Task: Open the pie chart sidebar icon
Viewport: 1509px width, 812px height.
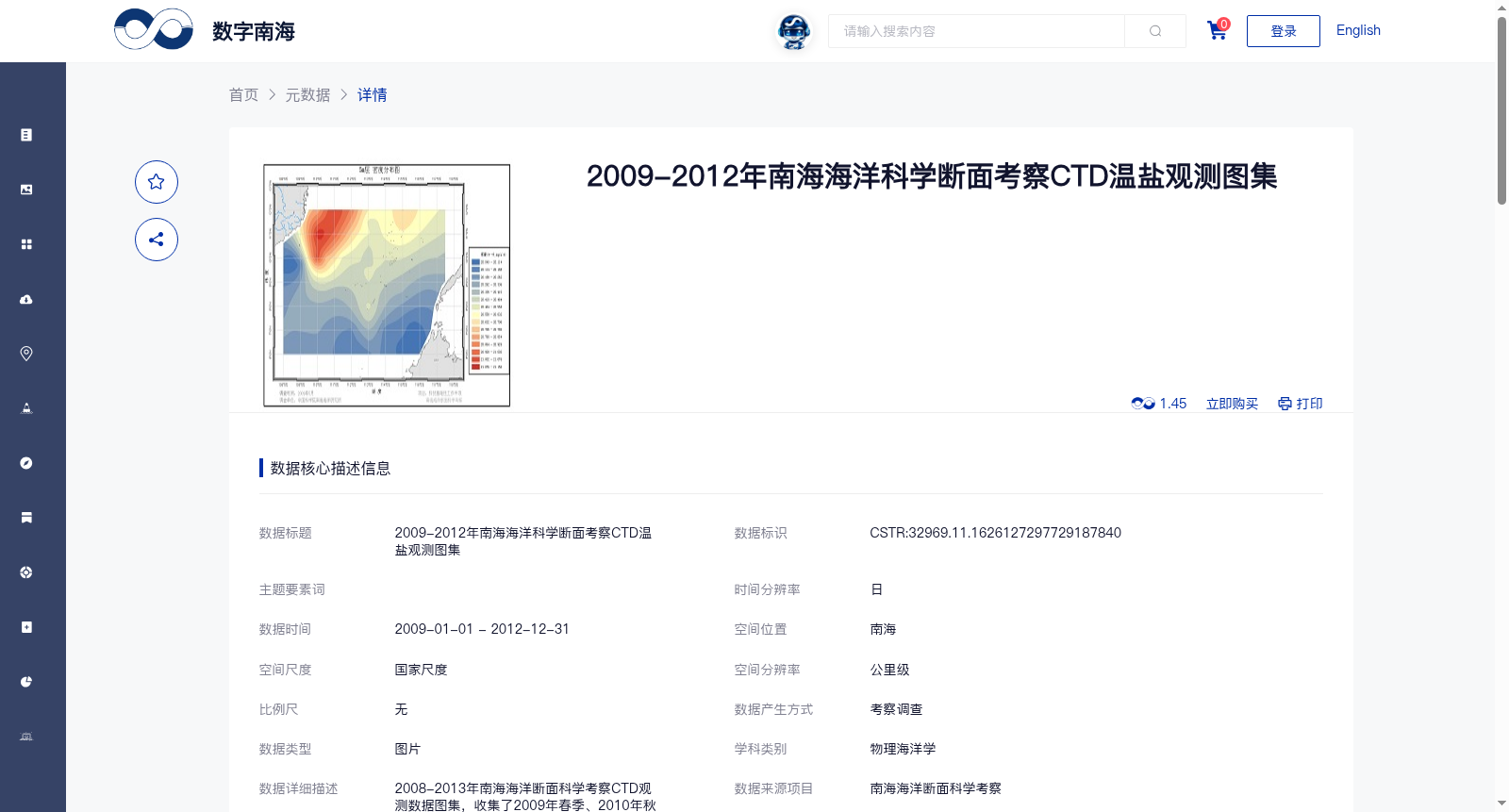Action: point(26,682)
